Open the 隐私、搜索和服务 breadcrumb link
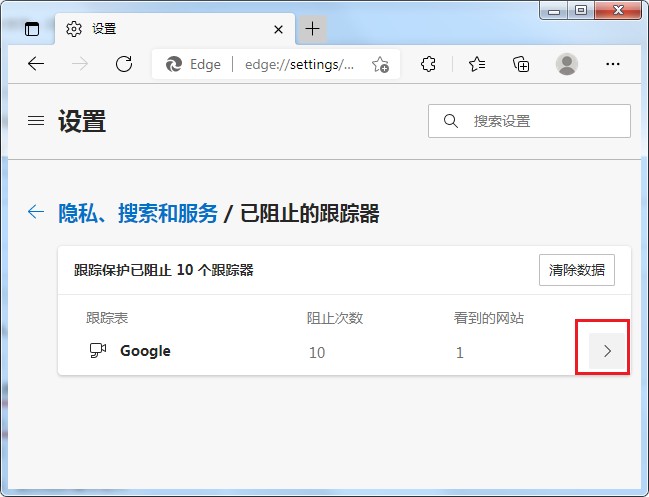The height and width of the screenshot is (497, 649). (138, 214)
